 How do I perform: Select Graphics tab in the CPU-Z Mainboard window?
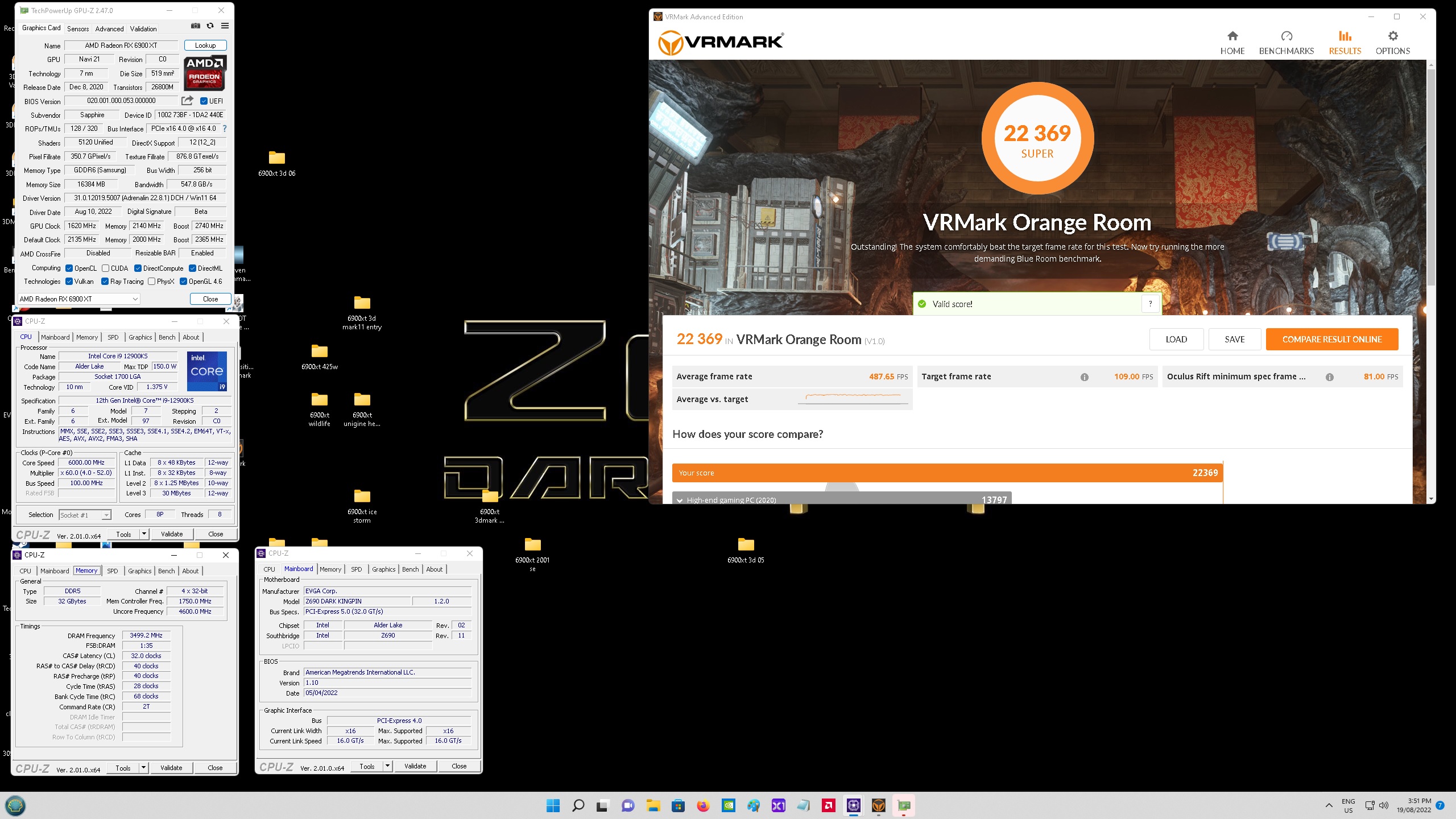(x=384, y=569)
